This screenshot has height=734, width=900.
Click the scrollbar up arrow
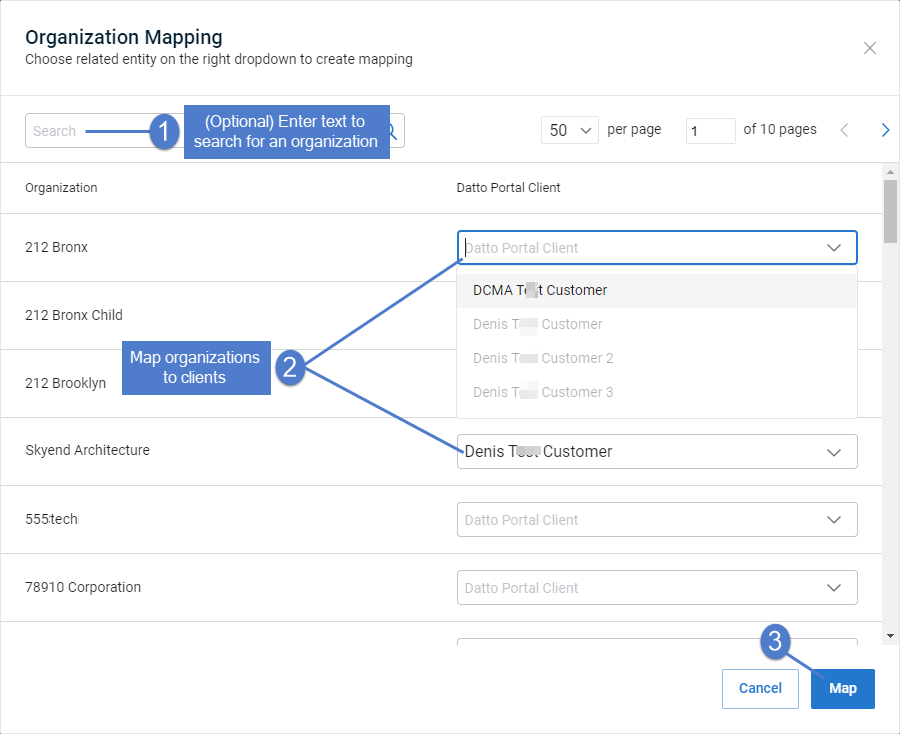pos(890,172)
